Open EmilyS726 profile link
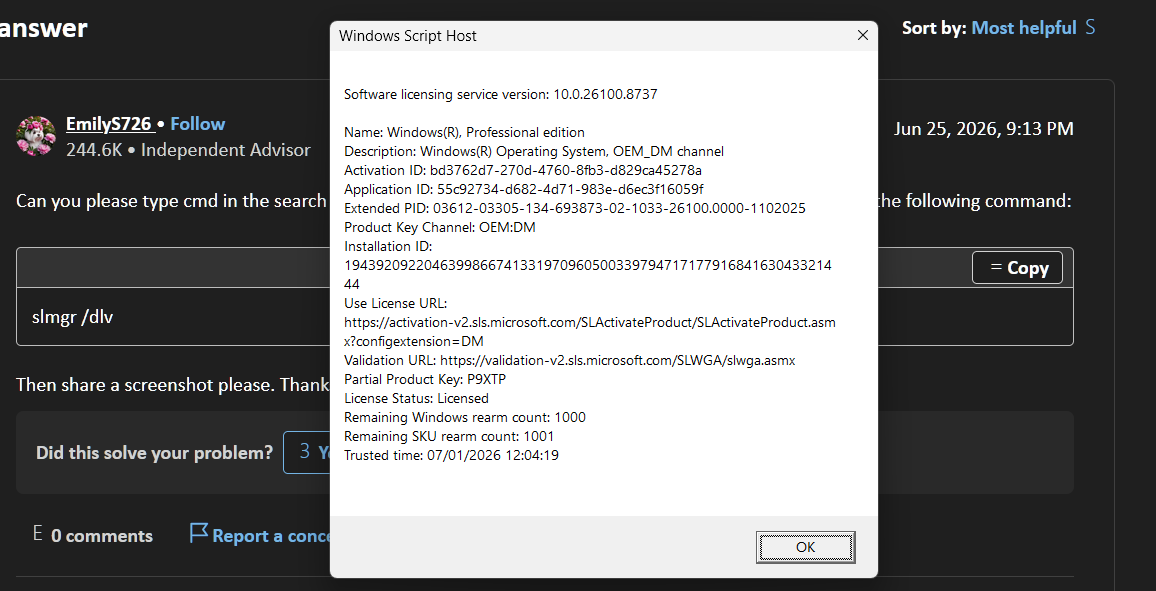1156x591 pixels. [108, 123]
